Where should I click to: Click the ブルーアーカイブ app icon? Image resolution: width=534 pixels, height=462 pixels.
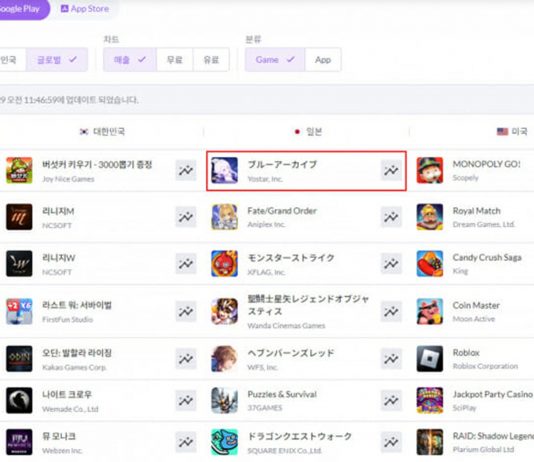(224, 170)
